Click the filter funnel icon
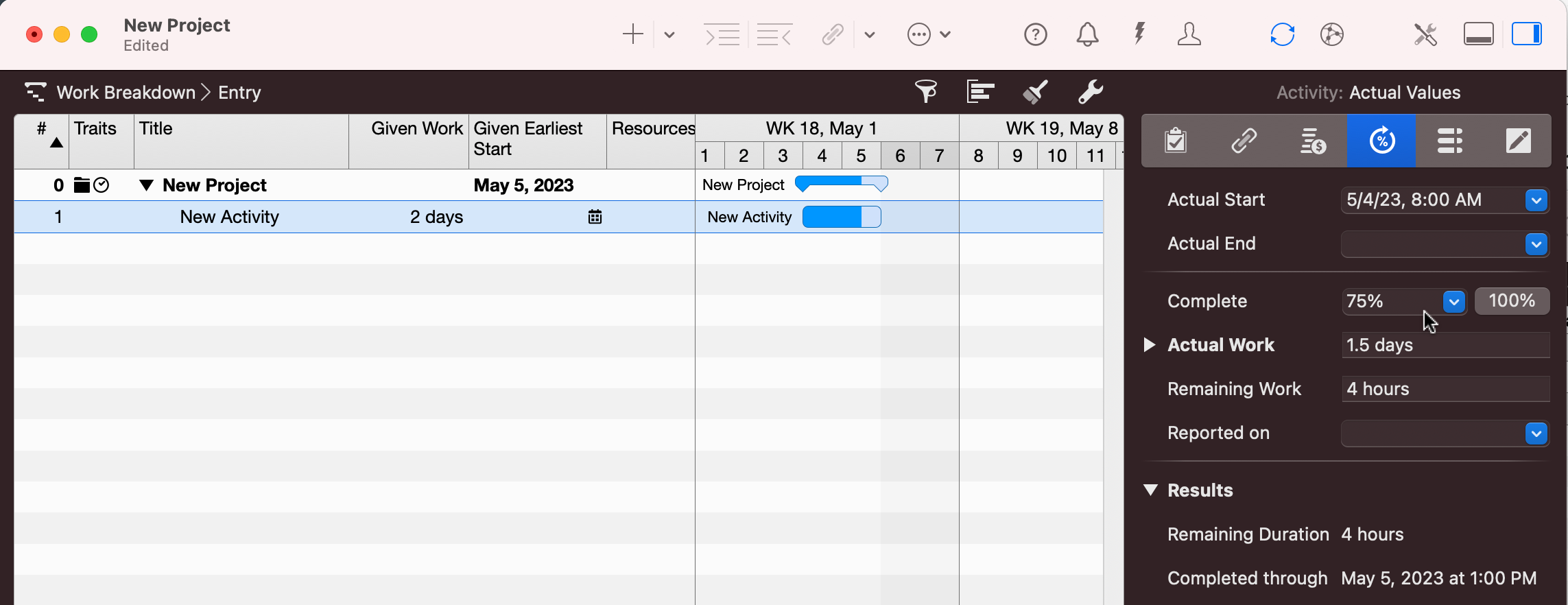This screenshot has height=605, width=1568. [926, 91]
